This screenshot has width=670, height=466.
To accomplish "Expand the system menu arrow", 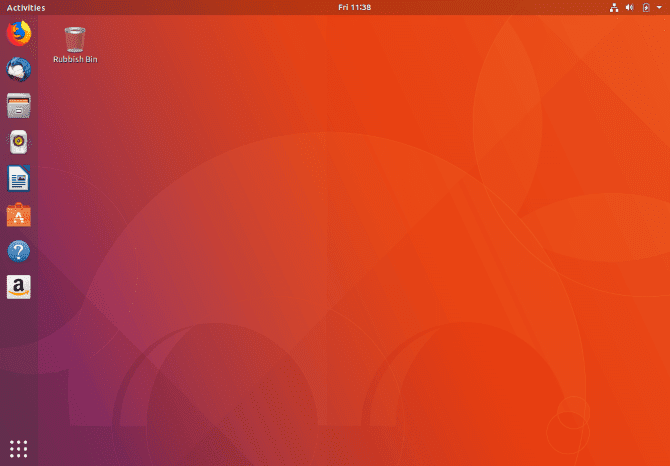I will click(x=659, y=7).
